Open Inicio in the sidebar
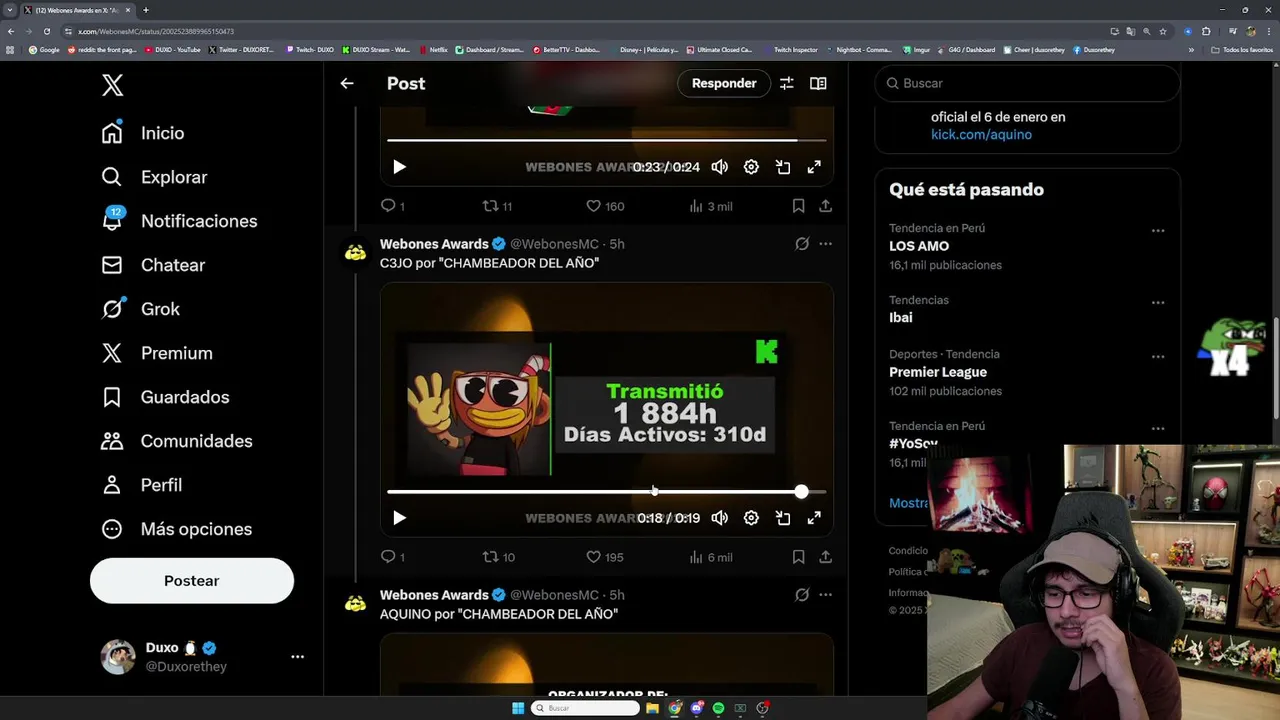This screenshot has height=720, width=1280. pos(143,133)
